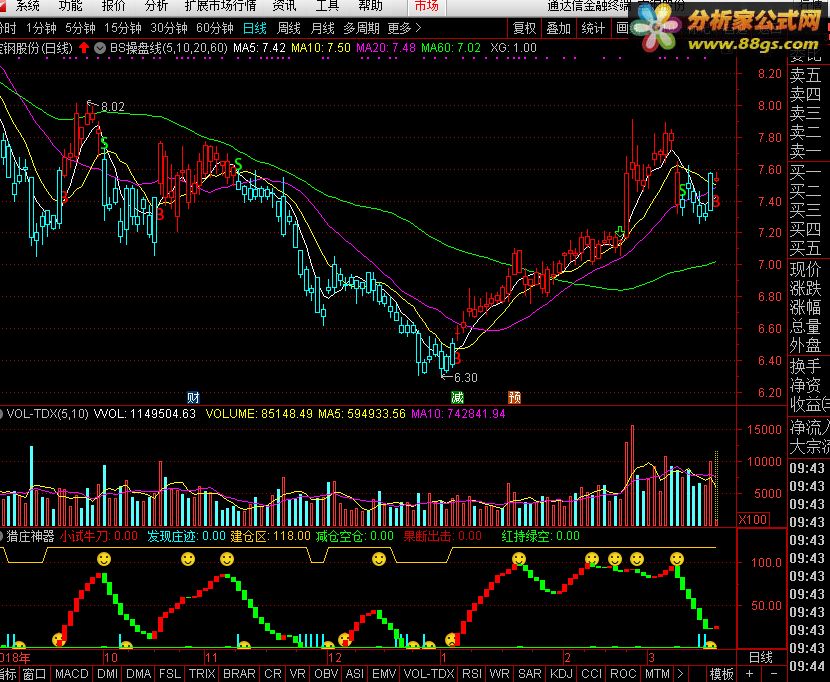The width and height of the screenshot is (830, 682).
Task: Select the FSL indicator tab
Action: (x=170, y=674)
